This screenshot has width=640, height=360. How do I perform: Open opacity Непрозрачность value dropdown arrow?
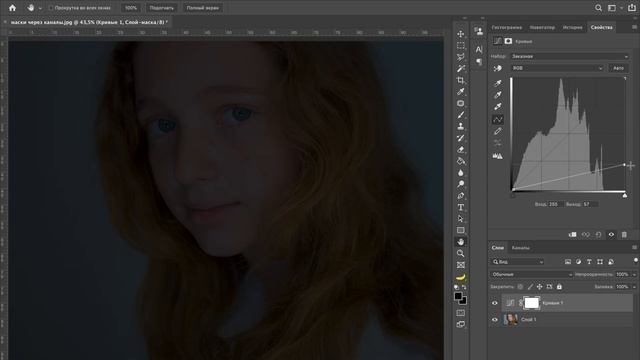point(634,275)
